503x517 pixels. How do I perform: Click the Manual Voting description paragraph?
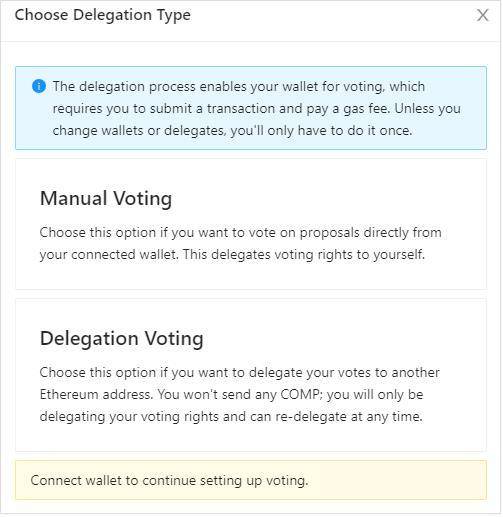[x=240, y=243]
